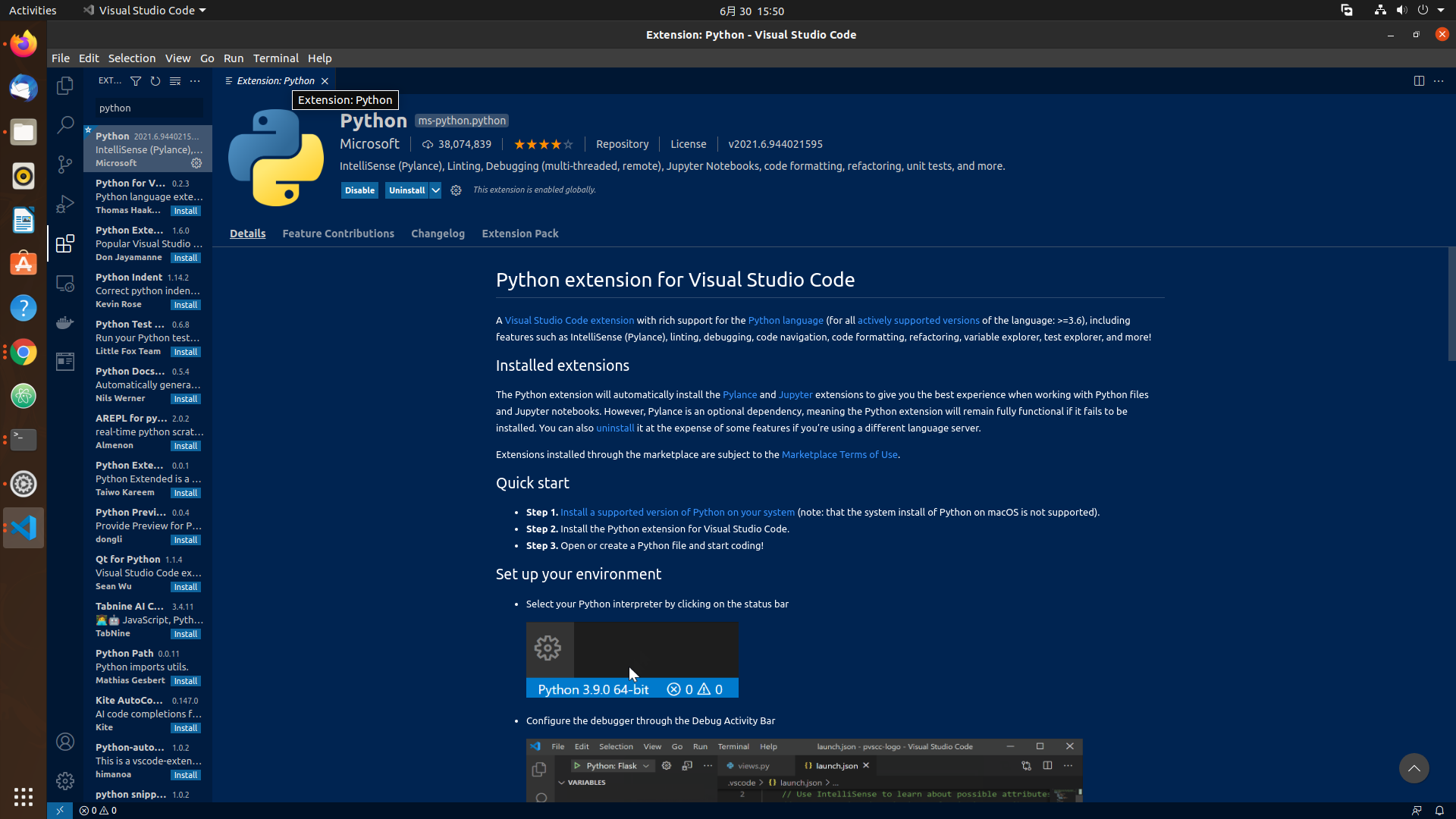This screenshot has width=1456, height=819.
Task: Open the Pylance link in readme
Action: (x=739, y=394)
